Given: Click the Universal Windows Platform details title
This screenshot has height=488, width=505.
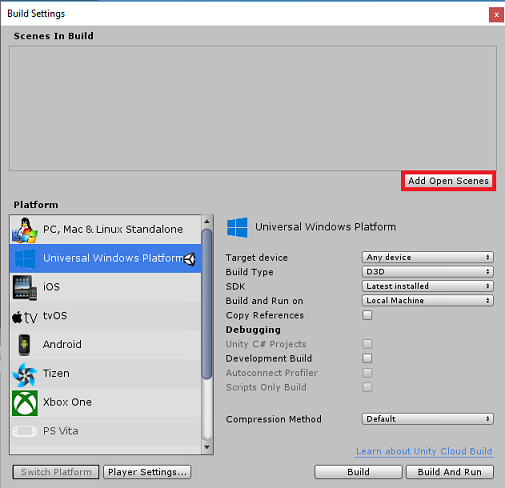Looking at the screenshot, I should (325, 227).
